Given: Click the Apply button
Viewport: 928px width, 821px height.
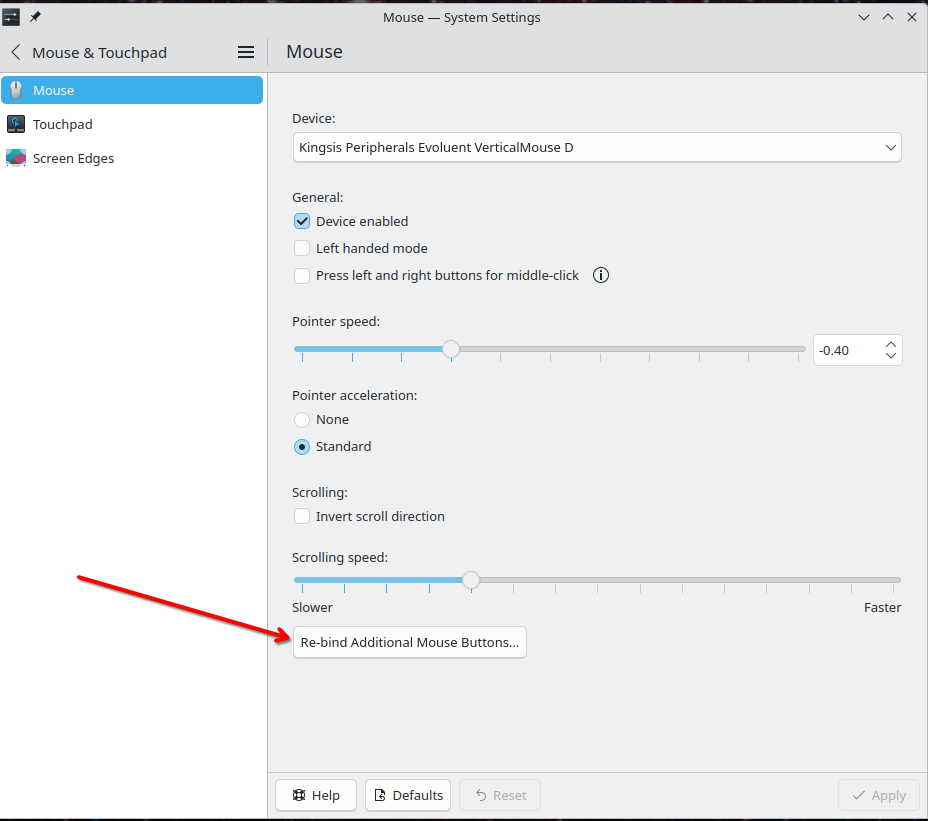Looking at the screenshot, I should coord(879,795).
